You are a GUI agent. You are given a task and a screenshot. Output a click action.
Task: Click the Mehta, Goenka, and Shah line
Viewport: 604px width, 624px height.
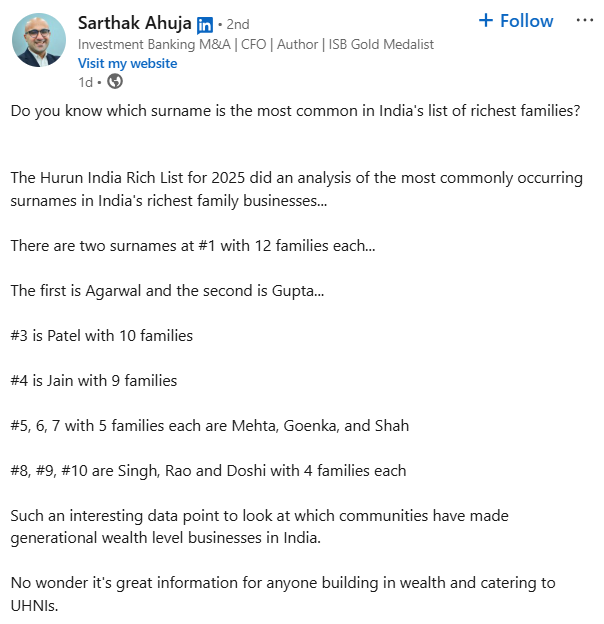210,426
